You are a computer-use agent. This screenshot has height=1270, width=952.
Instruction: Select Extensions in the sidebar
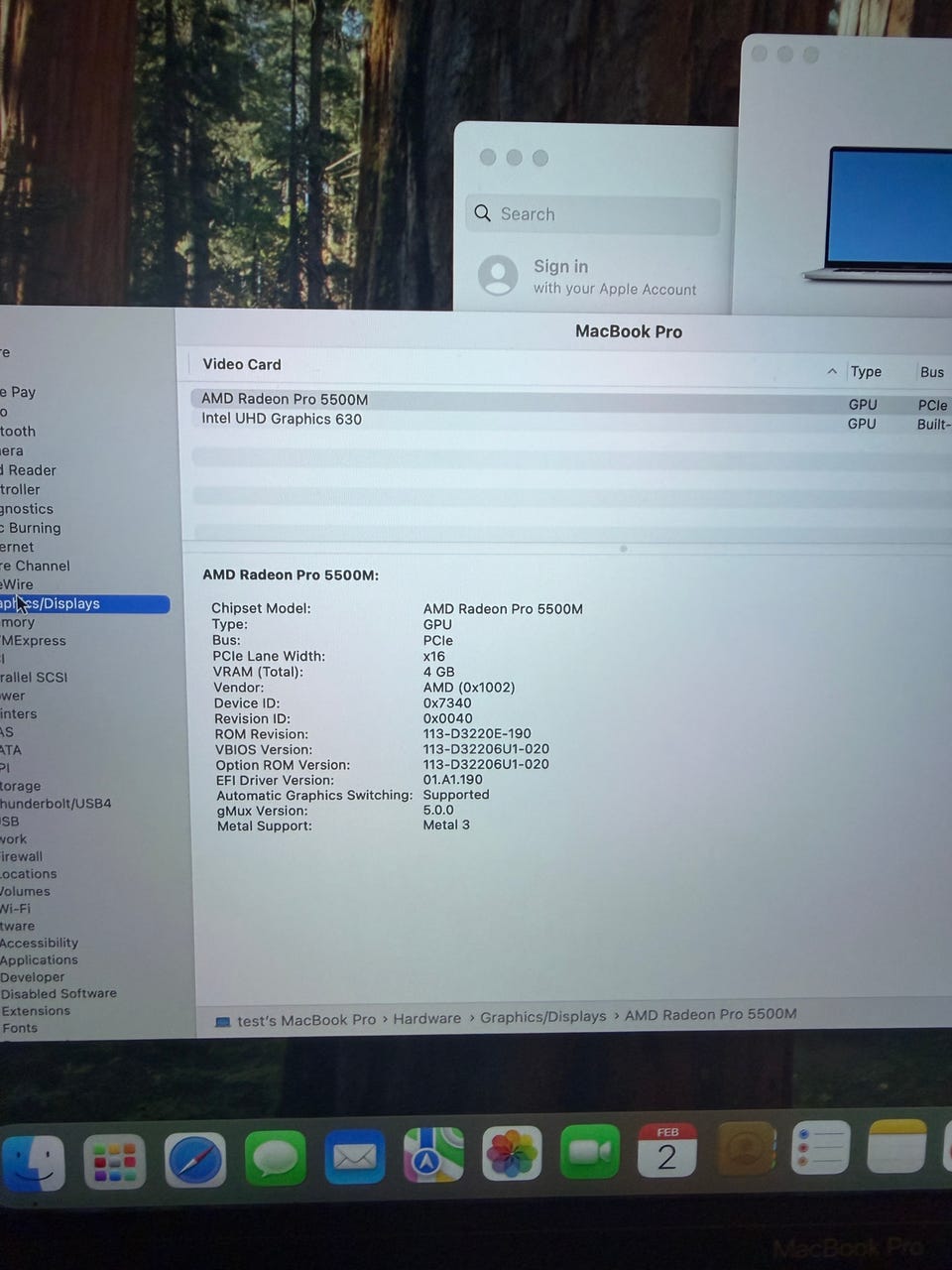pyautogui.click(x=36, y=1011)
